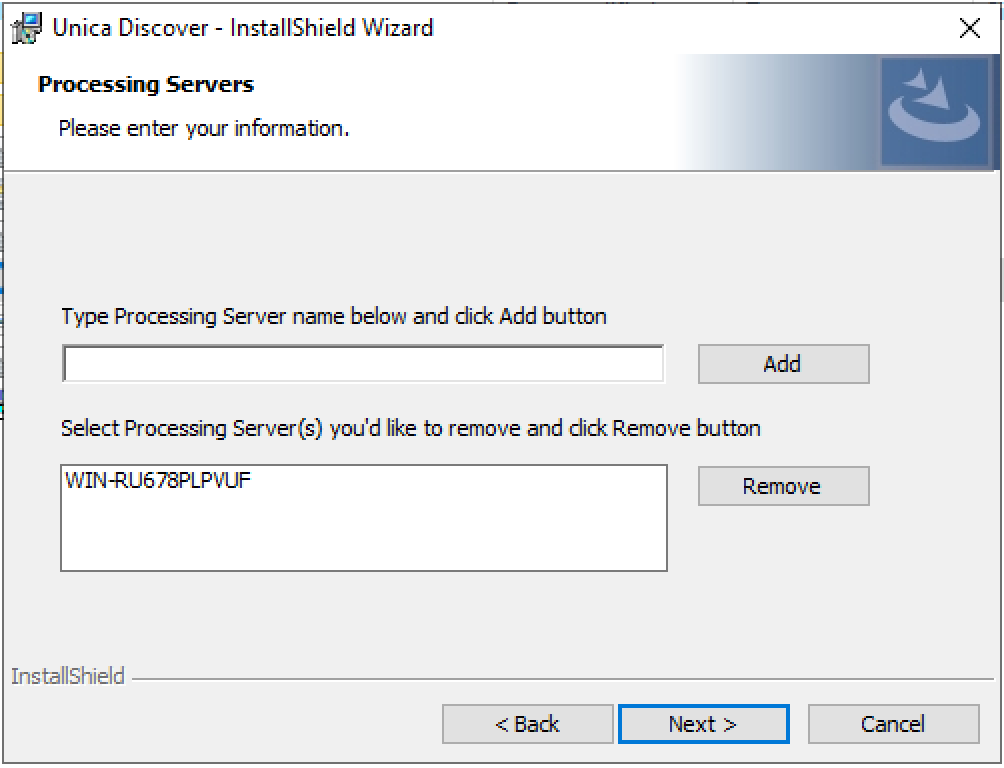The height and width of the screenshot is (768, 1004).
Task: Cancel the installation wizard
Action: click(893, 724)
